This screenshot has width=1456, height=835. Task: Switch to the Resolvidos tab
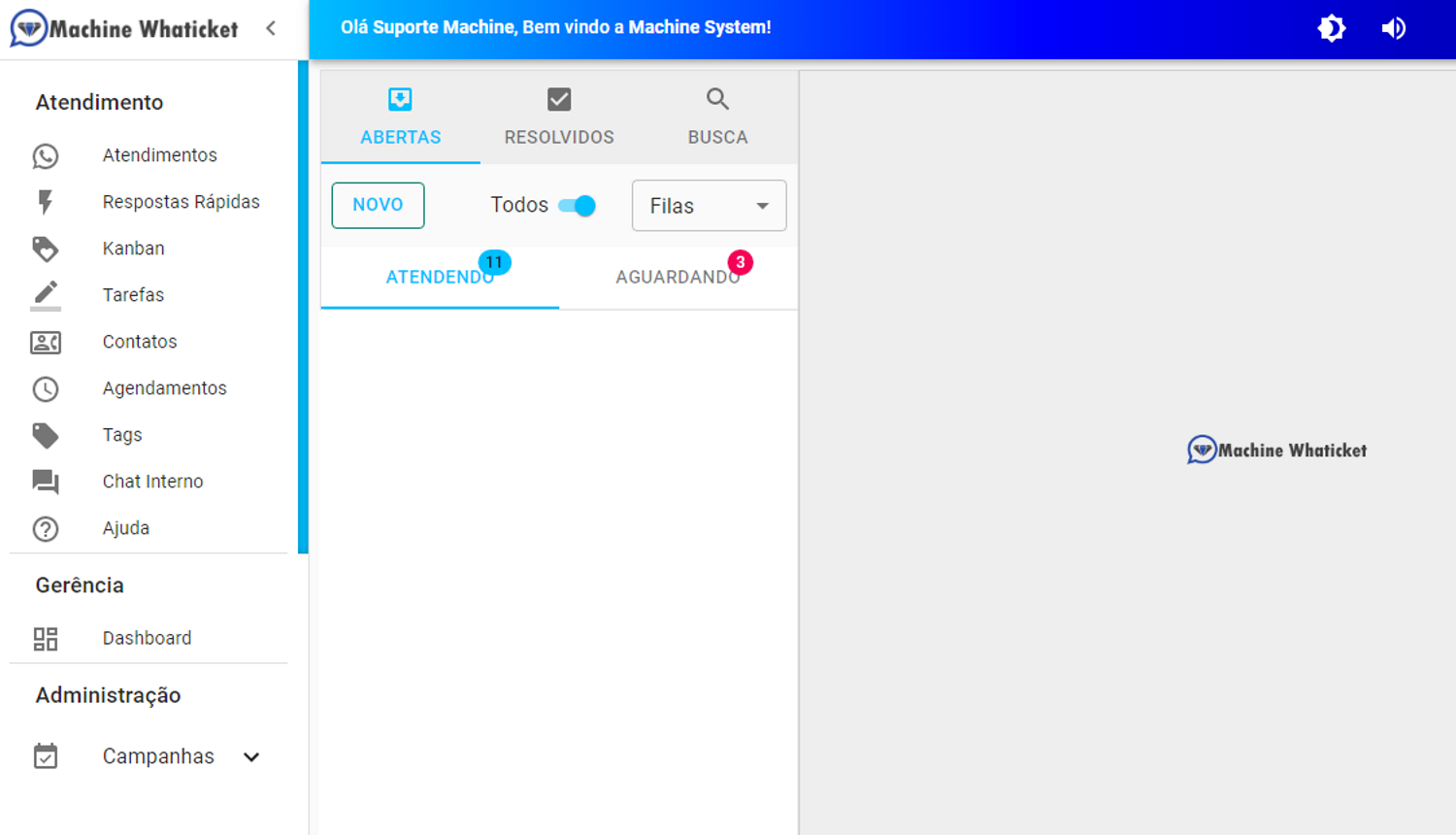559,117
